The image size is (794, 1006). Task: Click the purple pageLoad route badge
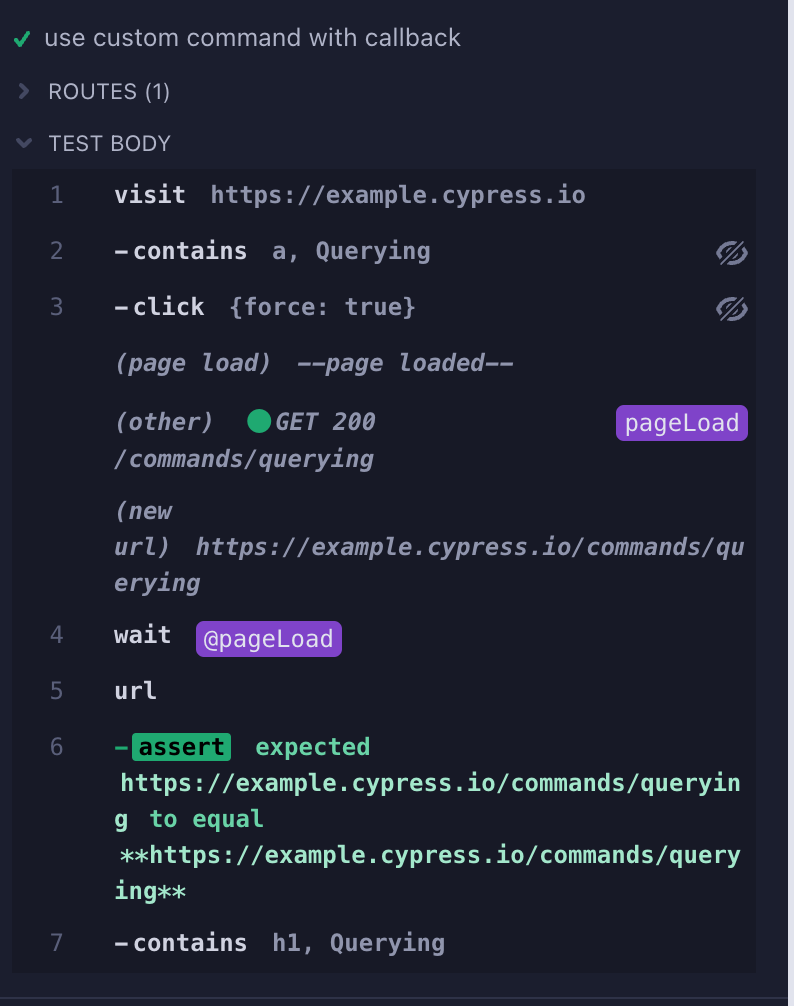coord(681,422)
